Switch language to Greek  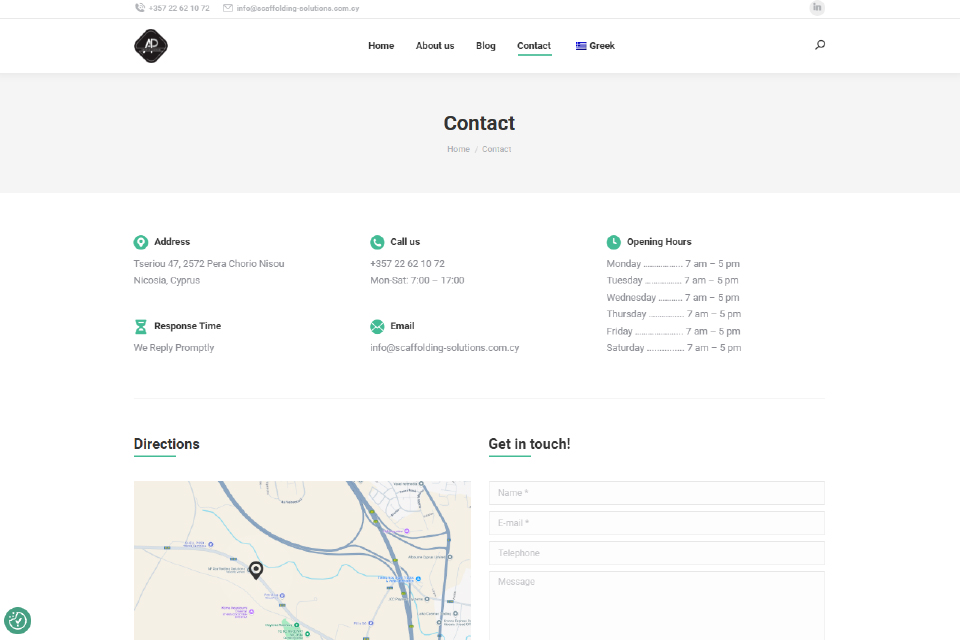[595, 46]
